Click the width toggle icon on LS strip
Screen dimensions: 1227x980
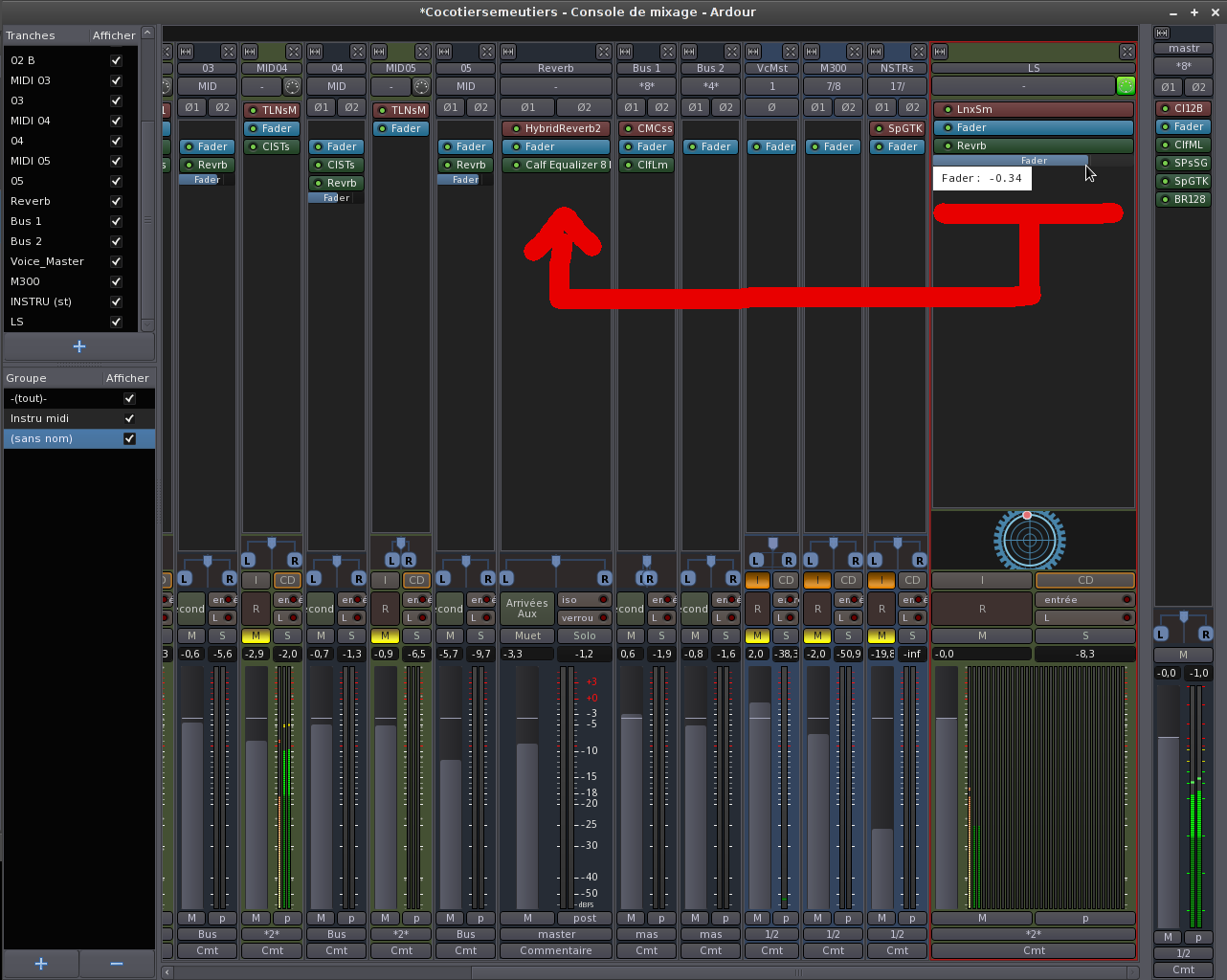pyautogui.click(x=940, y=52)
